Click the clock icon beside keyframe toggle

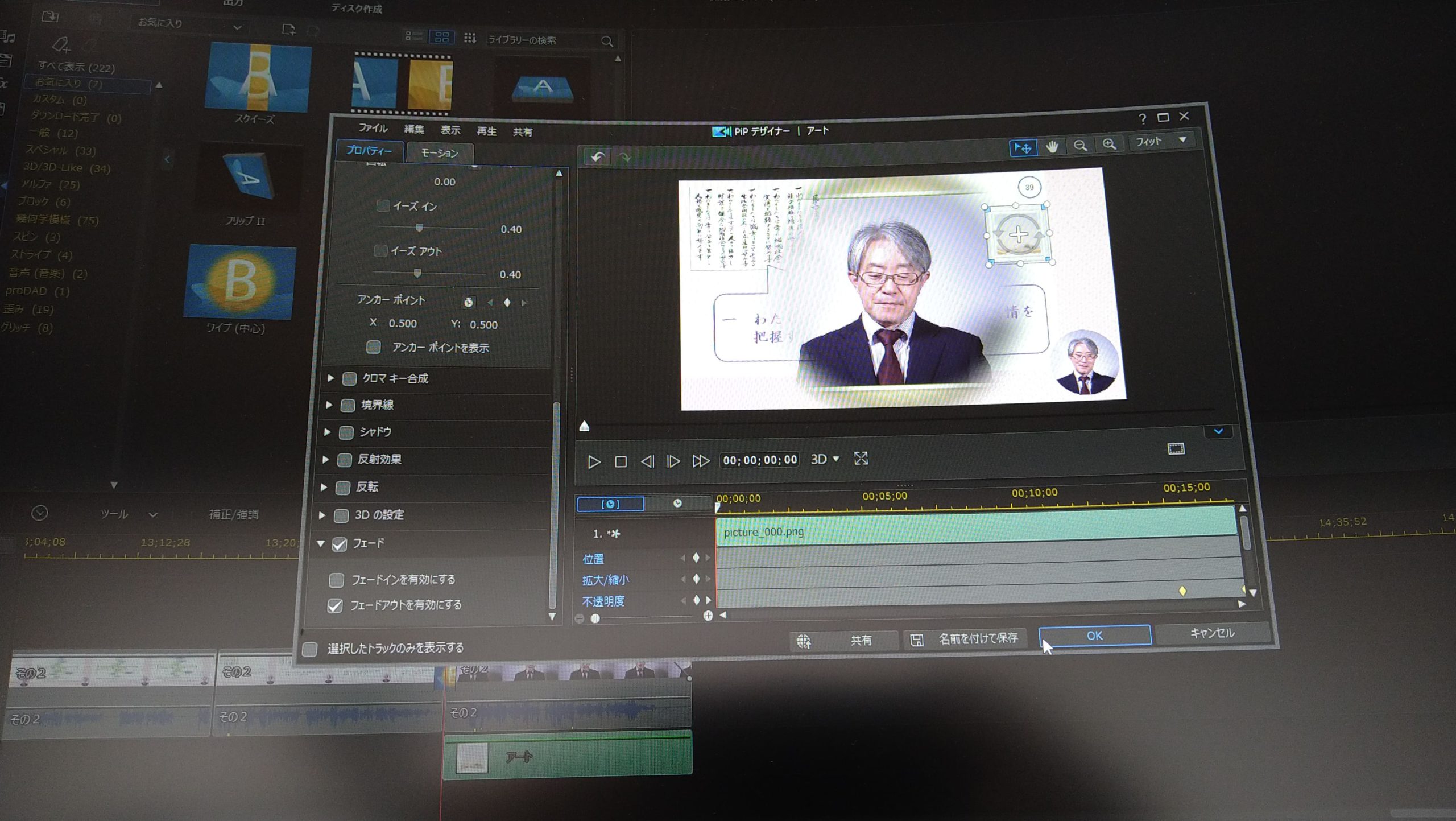[x=677, y=503]
